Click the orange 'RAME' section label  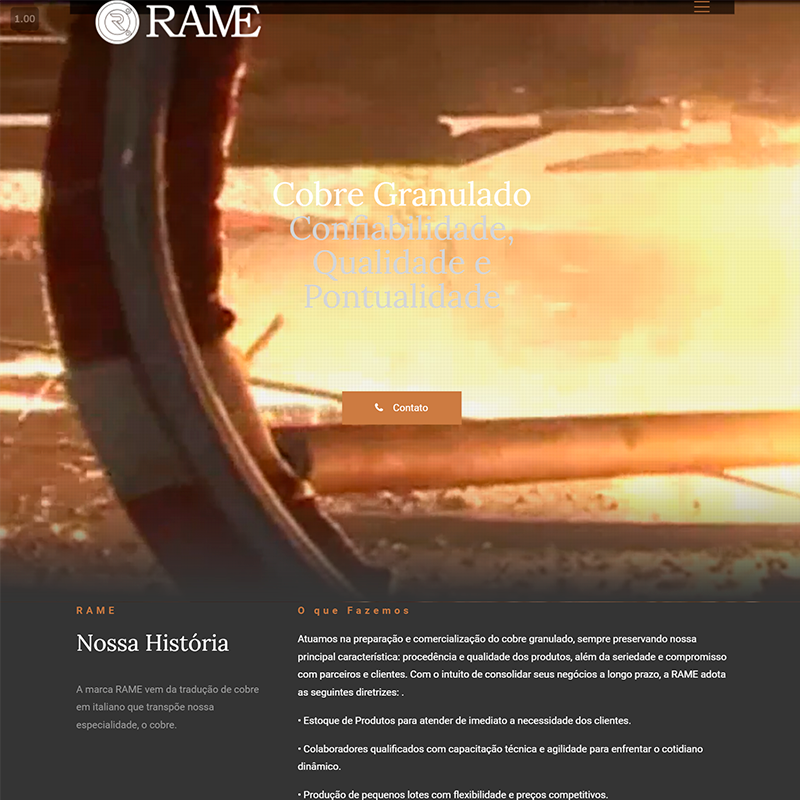tap(96, 610)
